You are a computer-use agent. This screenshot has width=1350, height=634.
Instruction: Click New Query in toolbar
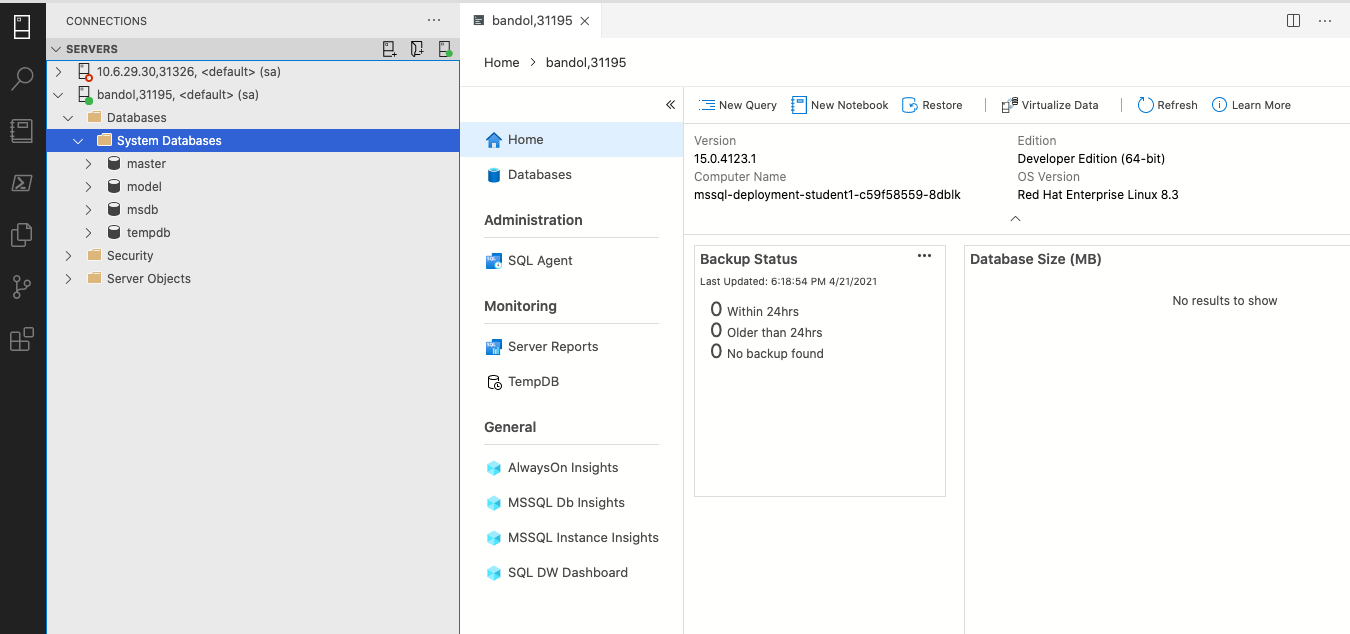click(737, 105)
